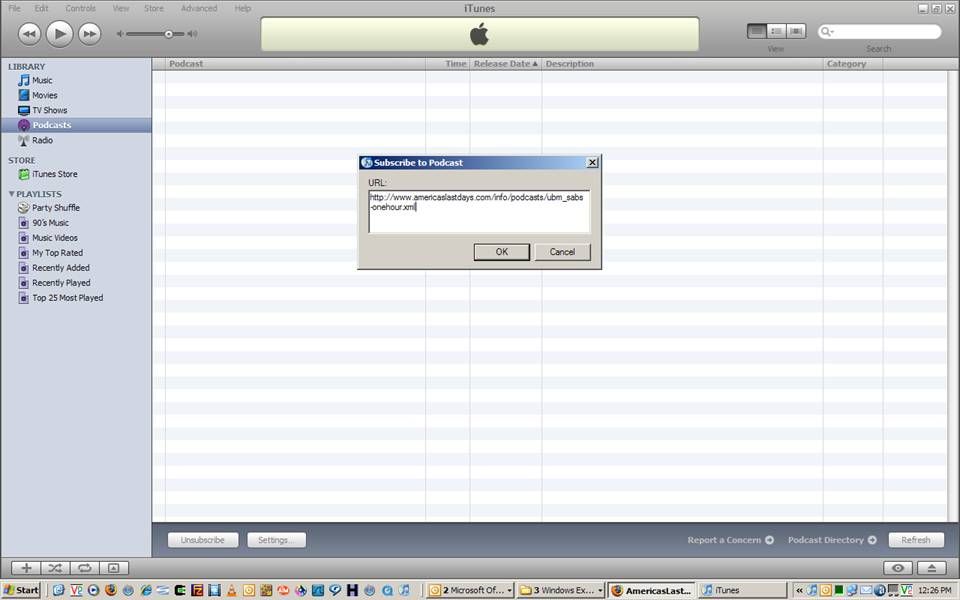The height and width of the screenshot is (600, 960).
Task: Toggle the browser eye button
Action: pos(898,568)
